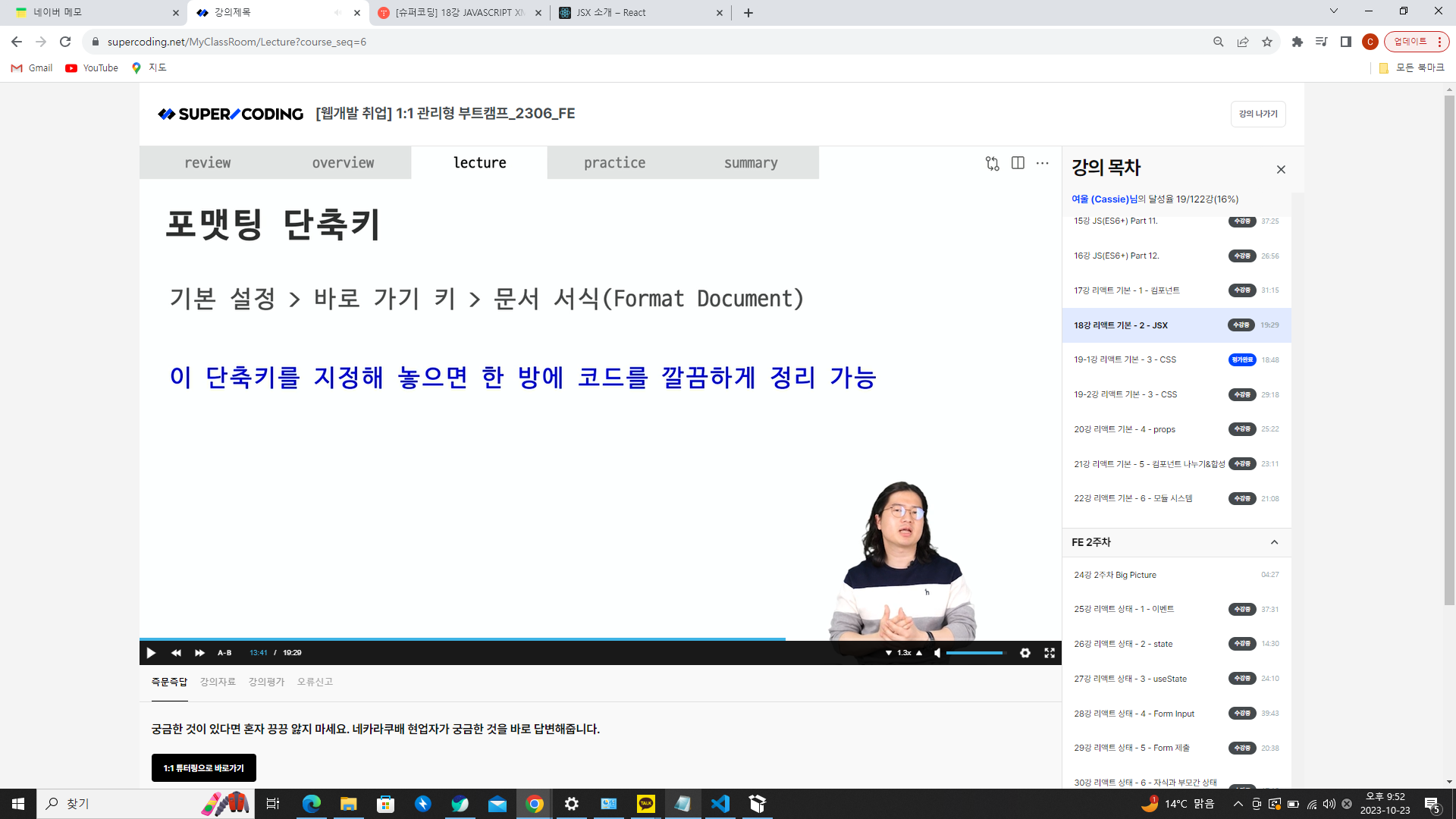Open lecture 28강 Form Input
The height and width of the screenshot is (819, 1456).
[1176, 714]
